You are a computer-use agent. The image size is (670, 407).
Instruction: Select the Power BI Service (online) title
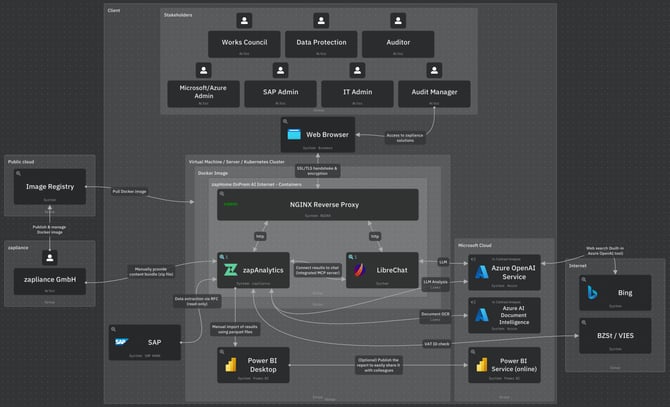(514, 365)
